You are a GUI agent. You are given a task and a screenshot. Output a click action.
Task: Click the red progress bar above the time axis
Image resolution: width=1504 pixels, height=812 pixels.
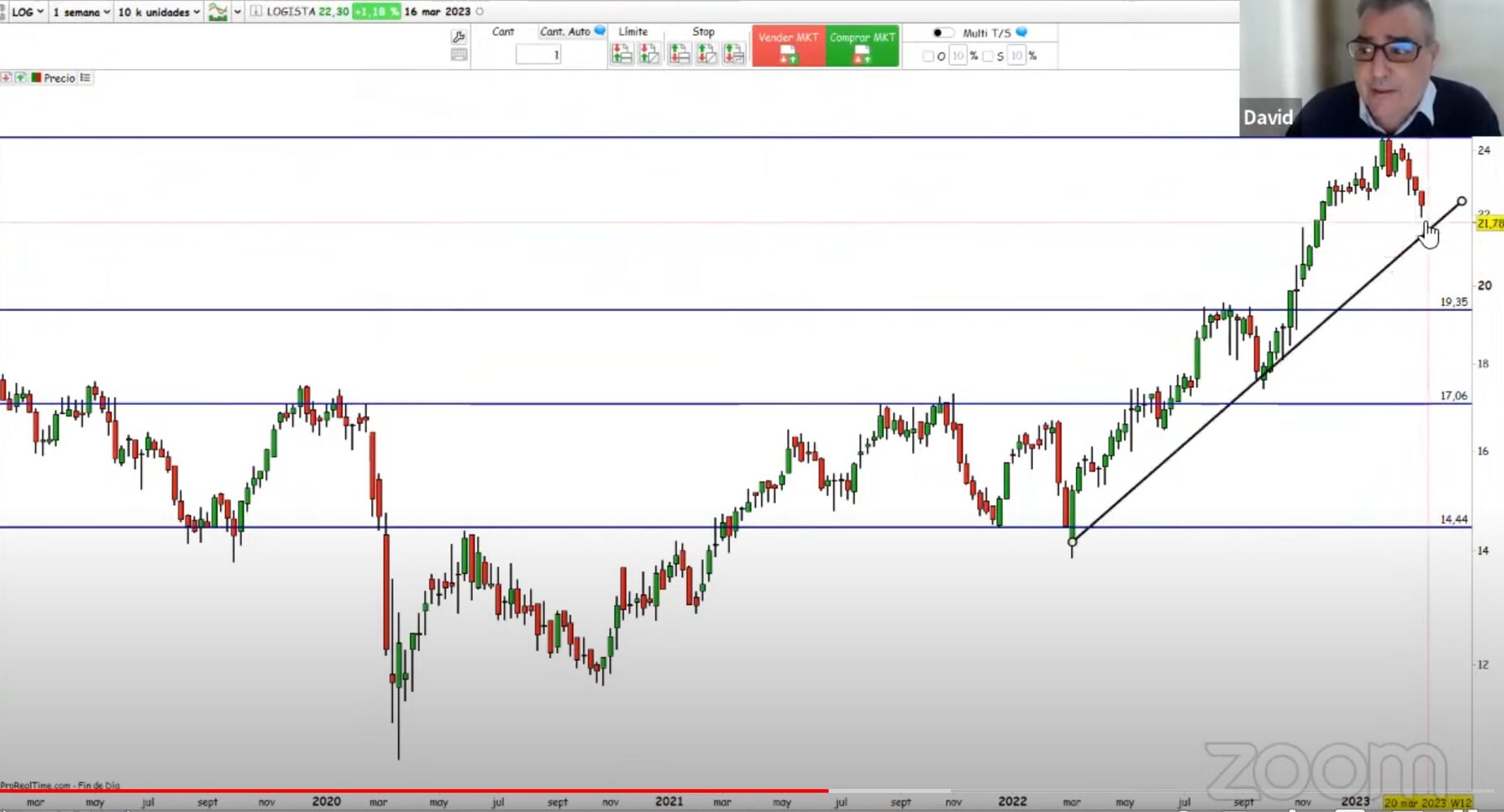pos(414,790)
